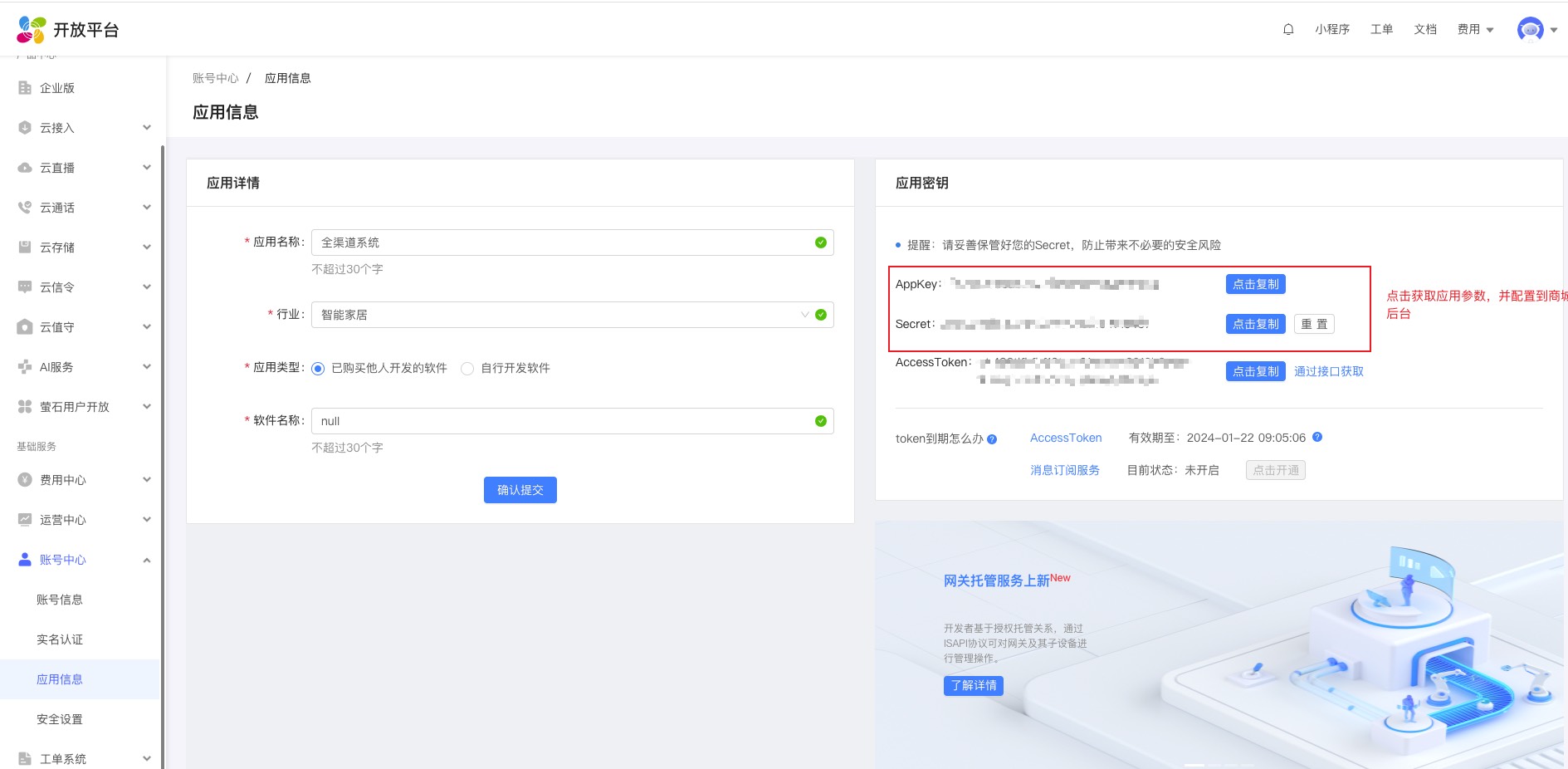1568x769 pixels.
Task: Select 自行开发软件 radio button
Action: [467, 369]
